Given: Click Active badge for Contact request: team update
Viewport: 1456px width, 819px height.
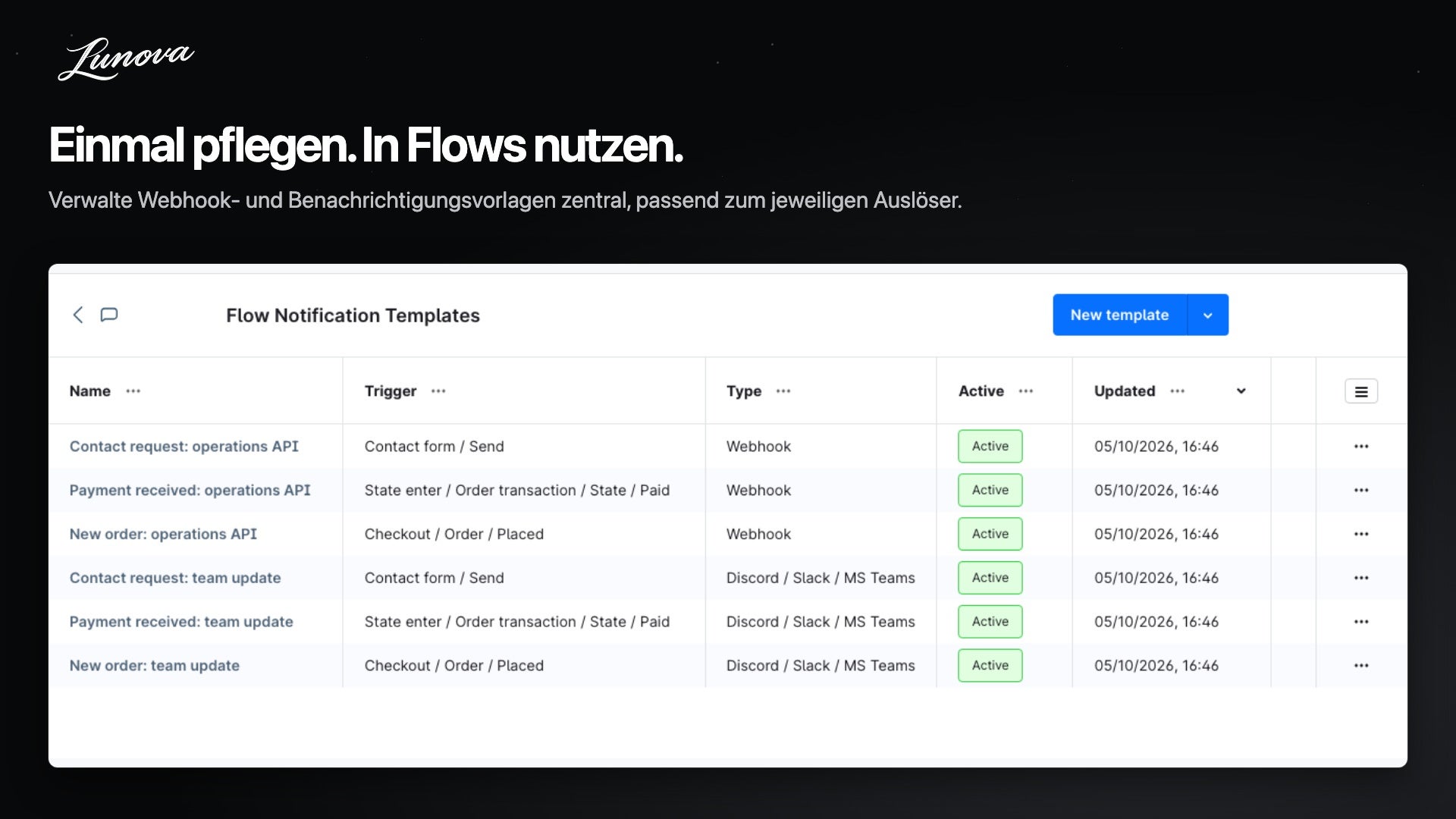Looking at the screenshot, I should click(990, 578).
